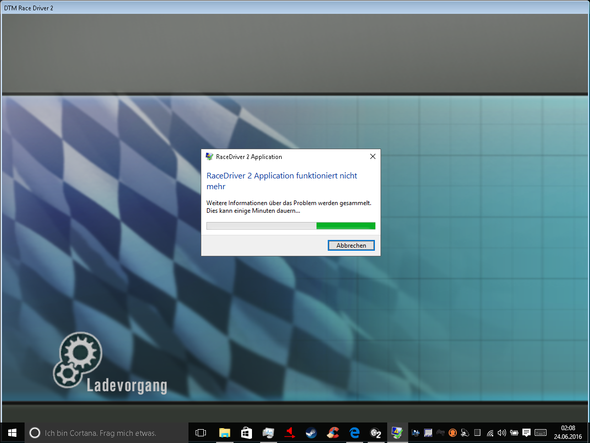
Task: Open Steam from the taskbar
Action: pos(311,433)
